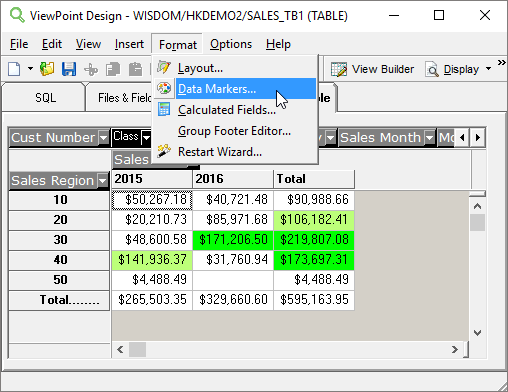Image resolution: width=508 pixels, height=392 pixels.
Task: Select green cell $219,807.08
Action: (314, 240)
